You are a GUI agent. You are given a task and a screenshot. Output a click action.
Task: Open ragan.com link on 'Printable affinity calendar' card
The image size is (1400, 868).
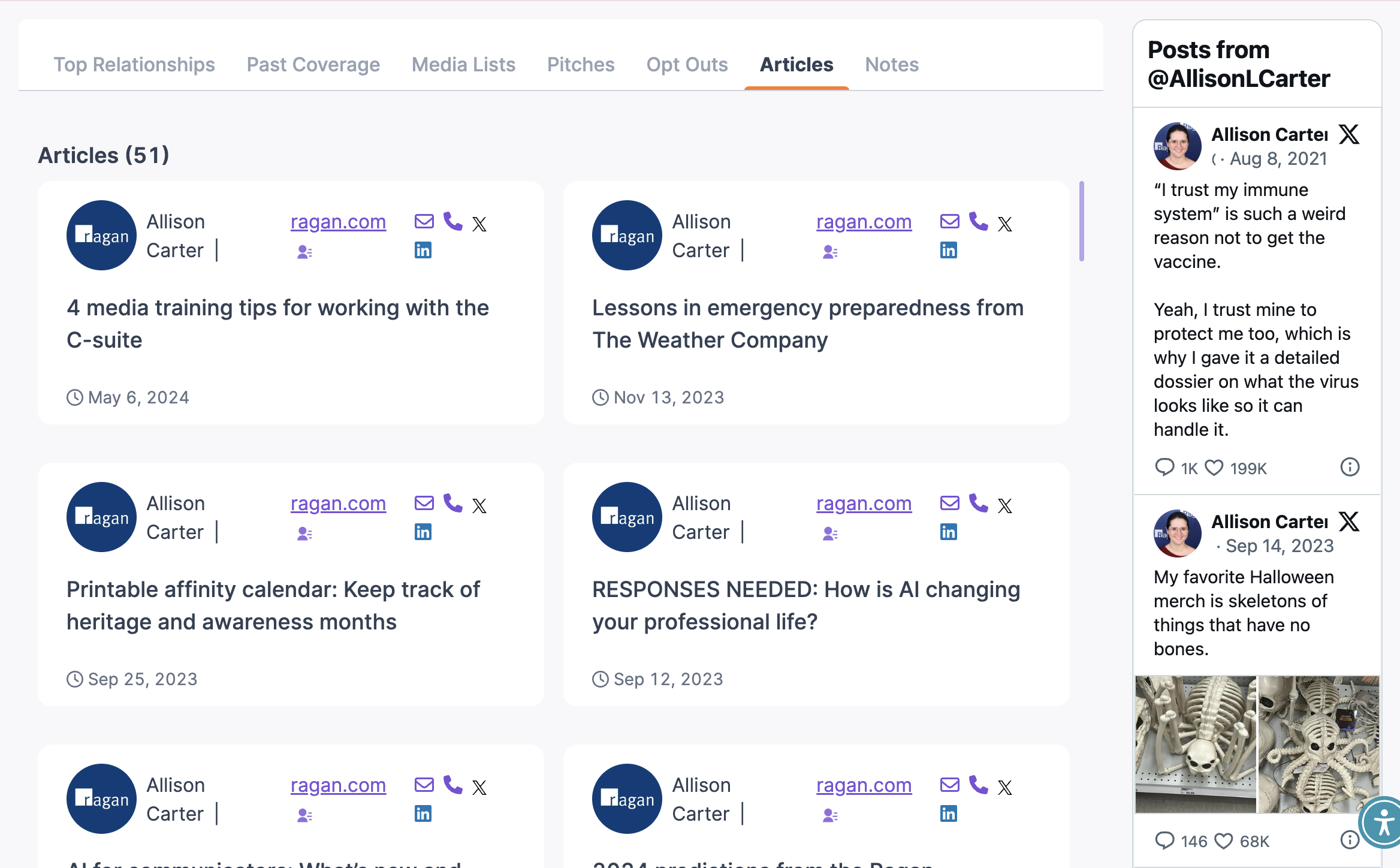pos(338,504)
